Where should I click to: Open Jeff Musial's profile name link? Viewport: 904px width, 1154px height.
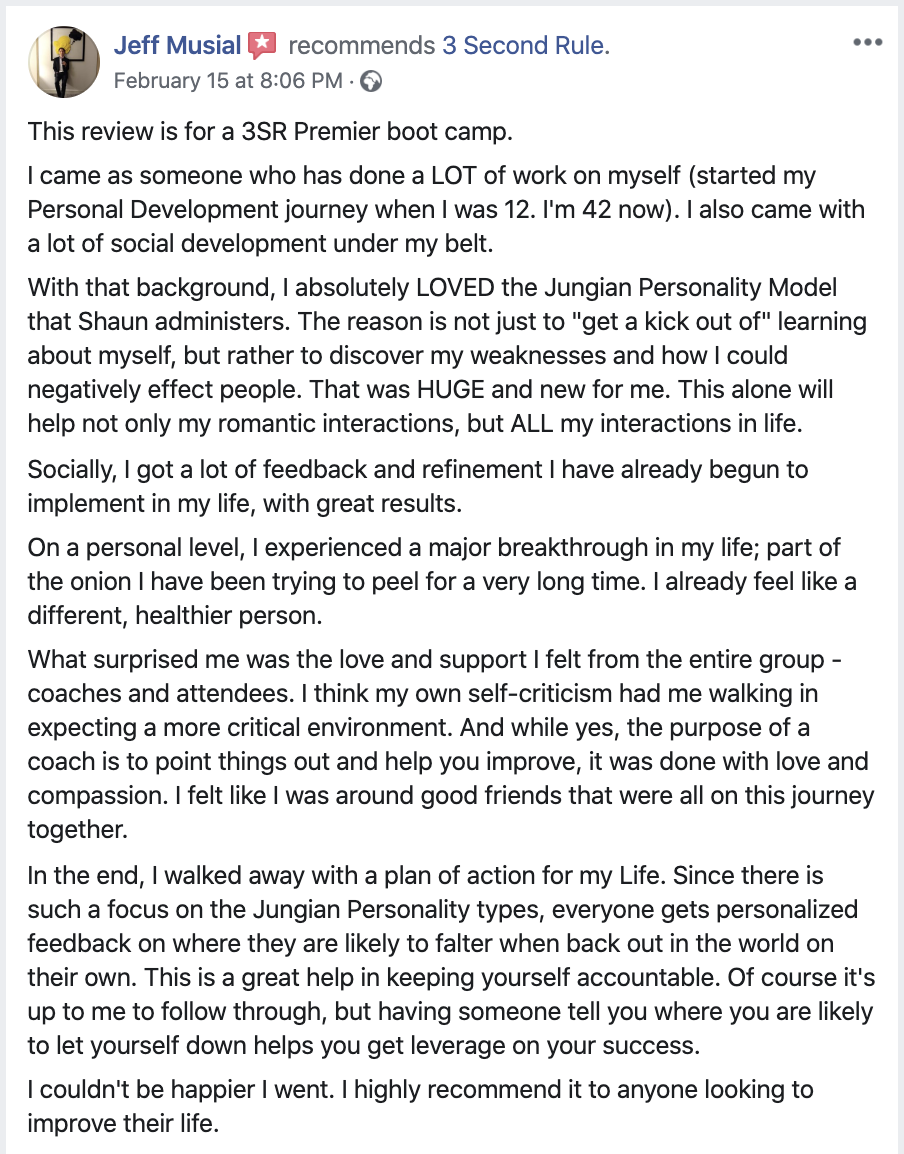[177, 46]
